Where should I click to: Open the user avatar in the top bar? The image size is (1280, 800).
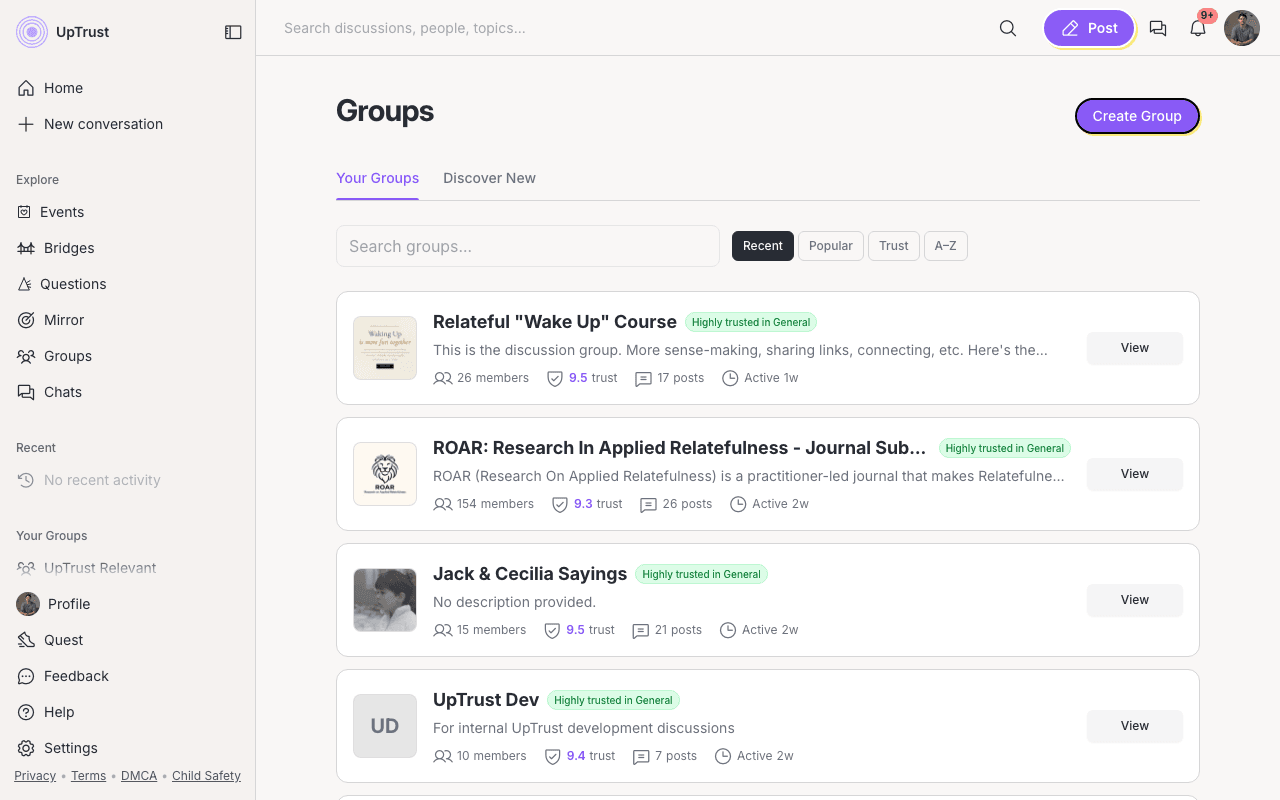(1242, 28)
